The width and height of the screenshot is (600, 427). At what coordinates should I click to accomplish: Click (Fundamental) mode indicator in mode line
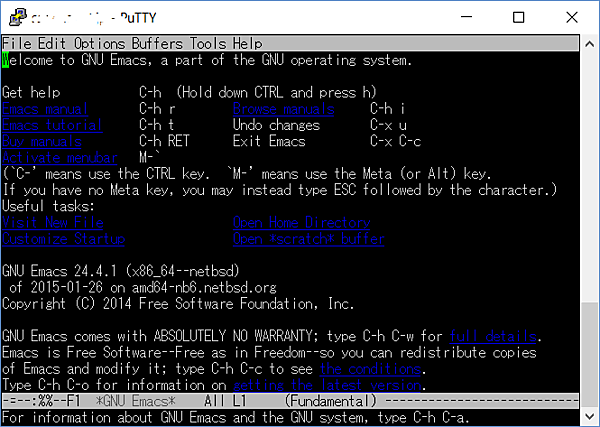click(331, 401)
